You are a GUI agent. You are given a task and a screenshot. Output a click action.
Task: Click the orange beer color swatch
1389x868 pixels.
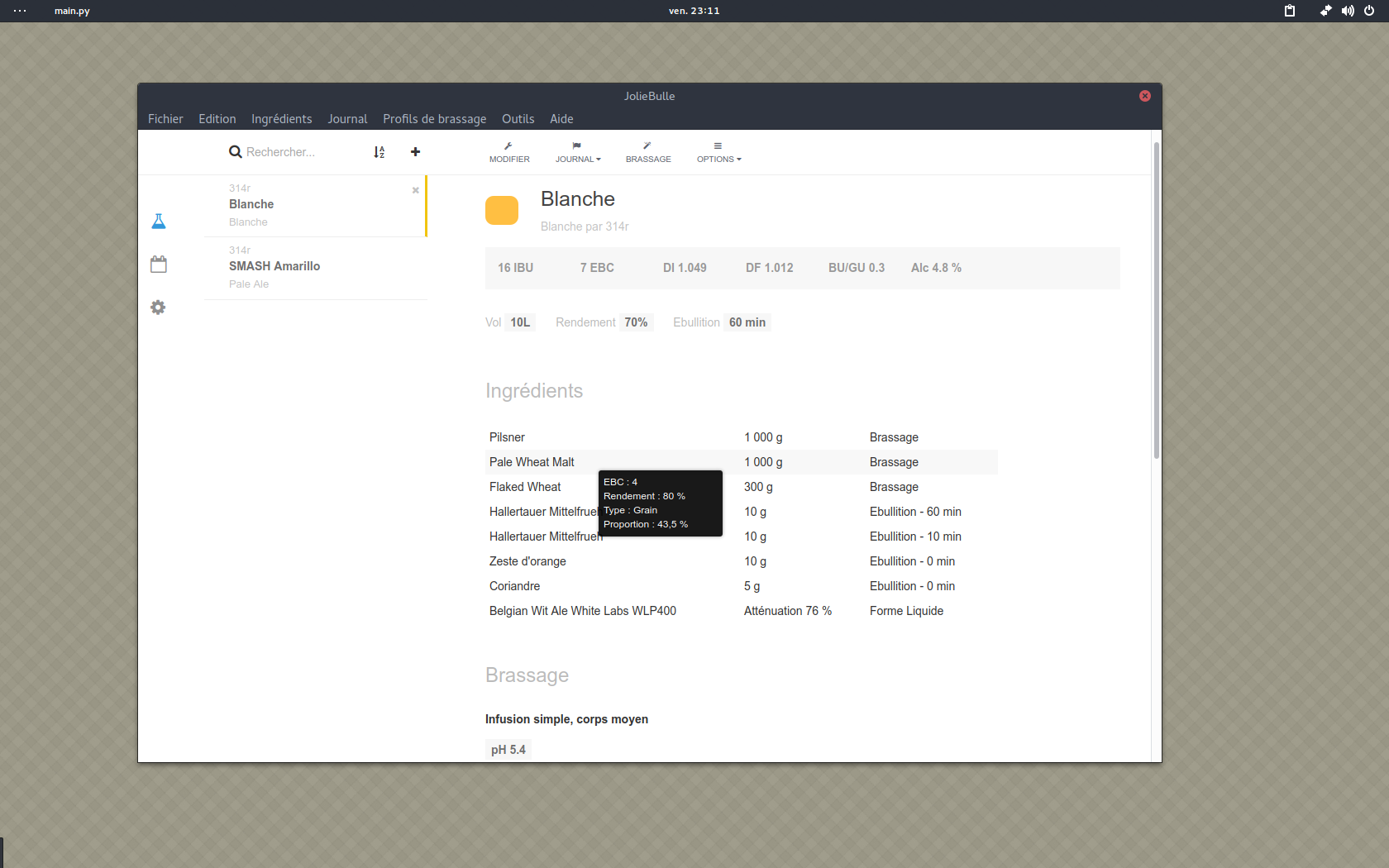(x=502, y=210)
